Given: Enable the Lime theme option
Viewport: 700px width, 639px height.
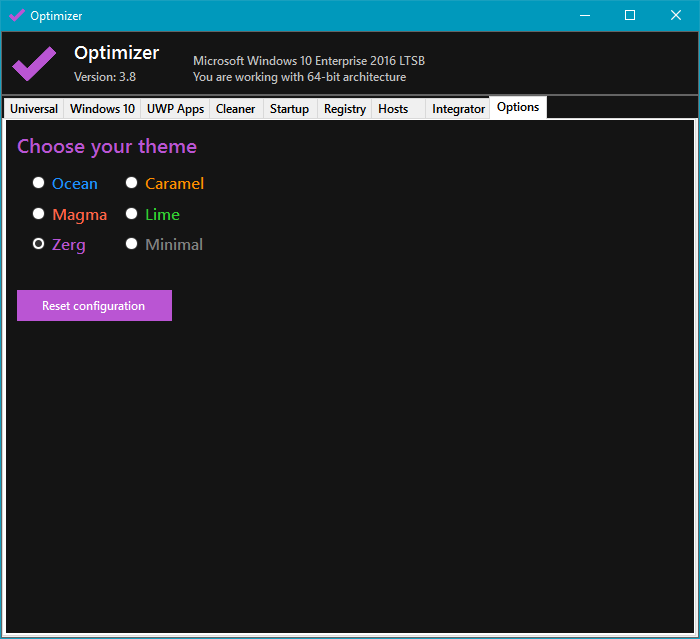Looking at the screenshot, I should [x=132, y=214].
